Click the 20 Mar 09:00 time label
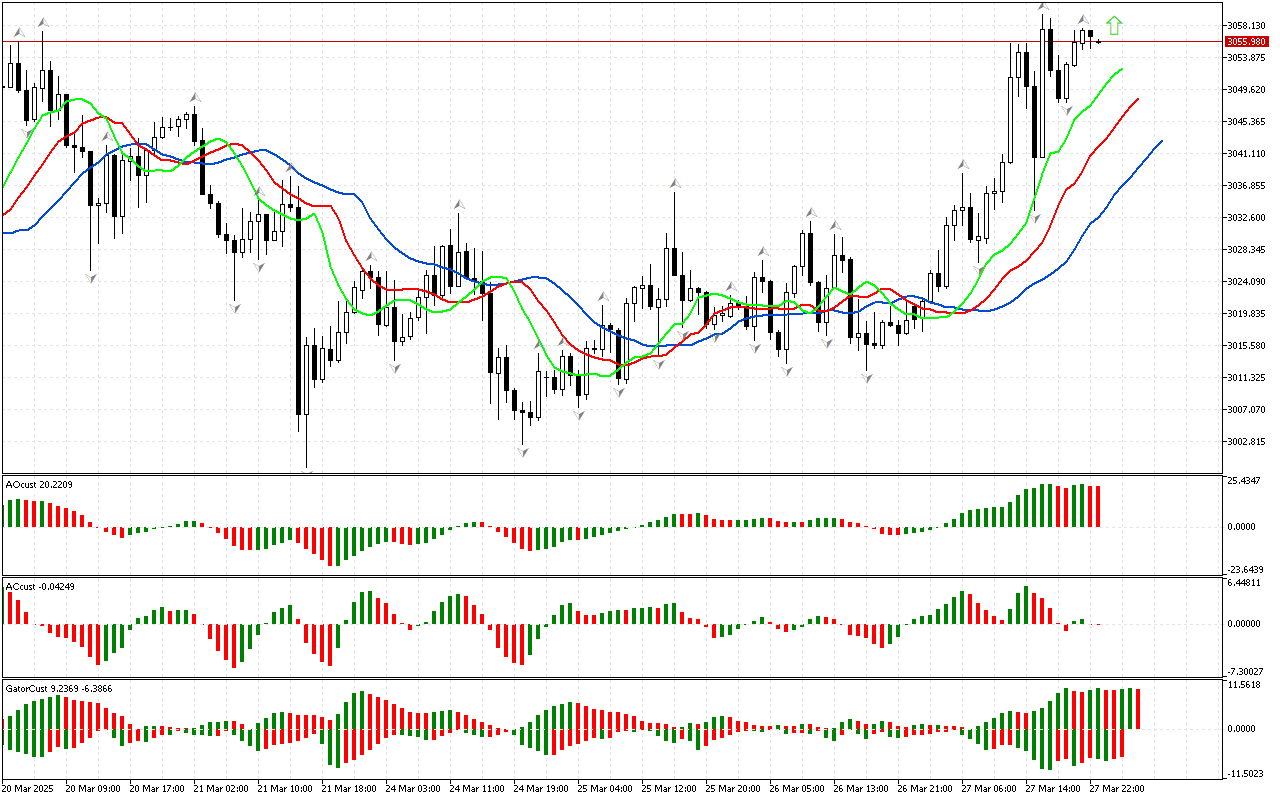This screenshot has width=1280, height=800. (x=91, y=789)
